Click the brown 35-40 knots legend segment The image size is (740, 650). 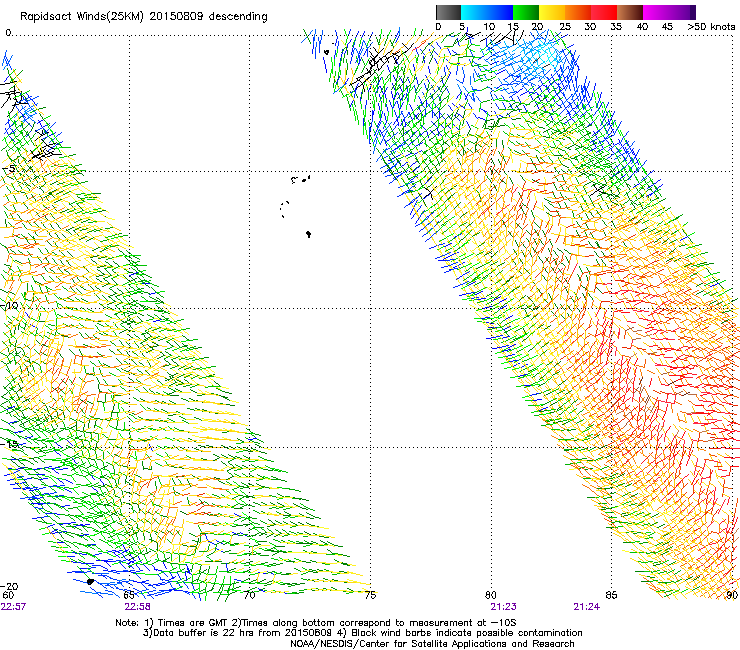[630, 12]
